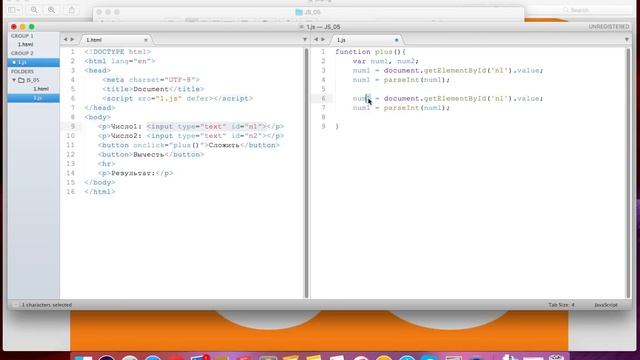Click line number 6 in the right gutter
640x360 pixels.
pos(323,99)
